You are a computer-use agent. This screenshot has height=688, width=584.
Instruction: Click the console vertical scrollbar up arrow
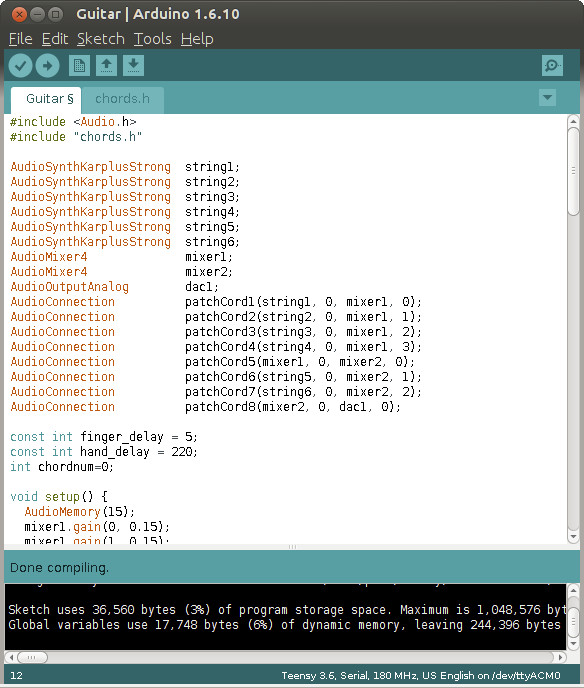[x=573, y=591]
